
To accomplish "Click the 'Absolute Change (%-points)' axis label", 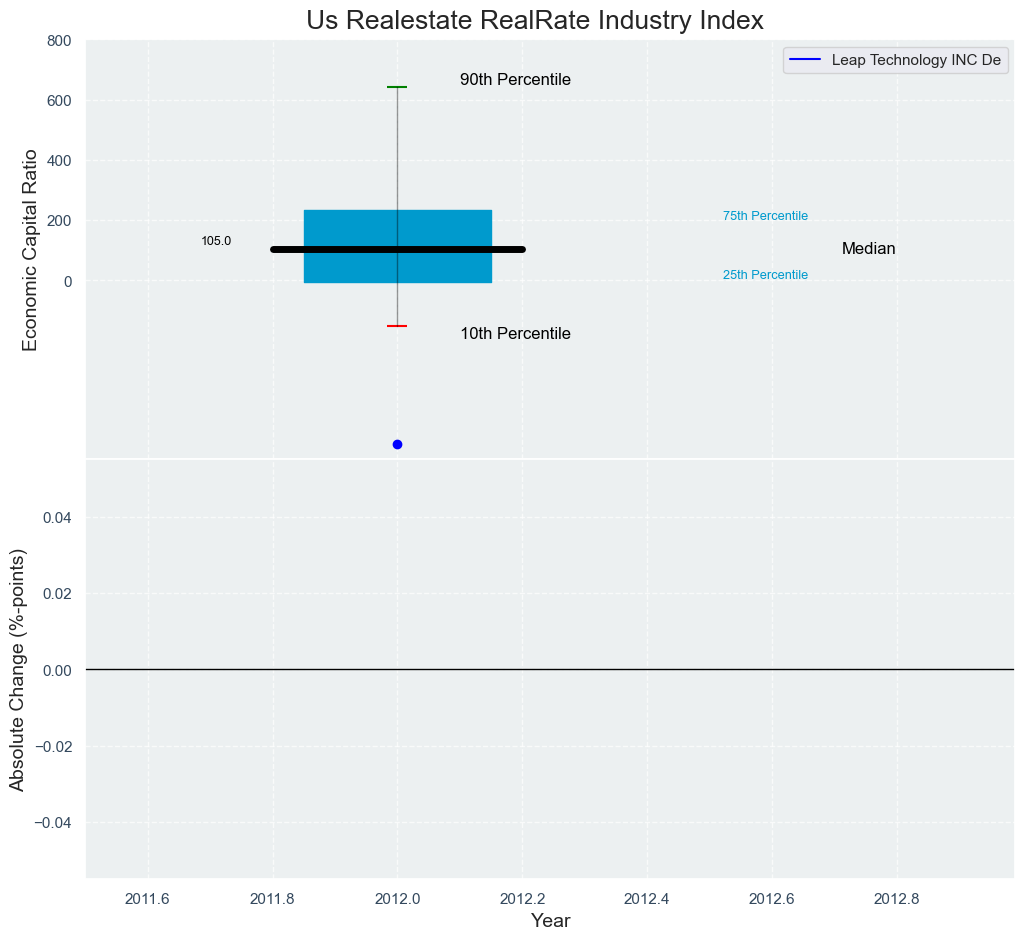I will (17, 669).
